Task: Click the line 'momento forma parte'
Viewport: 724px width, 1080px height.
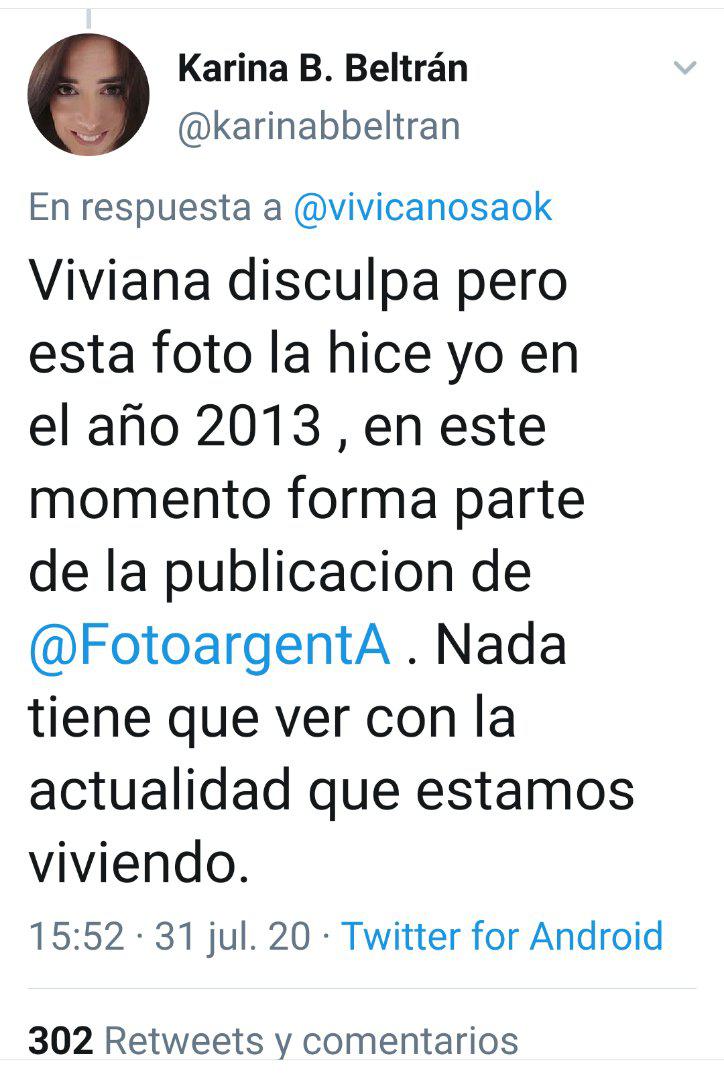Action: (x=307, y=499)
